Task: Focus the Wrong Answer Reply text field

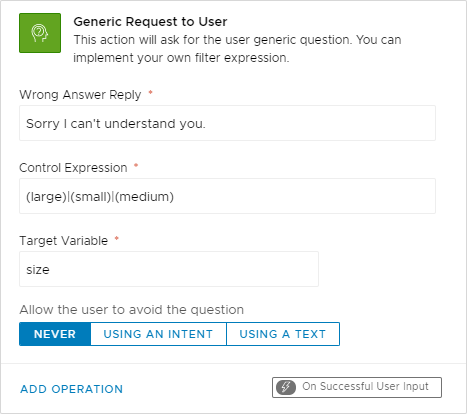Action: coord(227,123)
